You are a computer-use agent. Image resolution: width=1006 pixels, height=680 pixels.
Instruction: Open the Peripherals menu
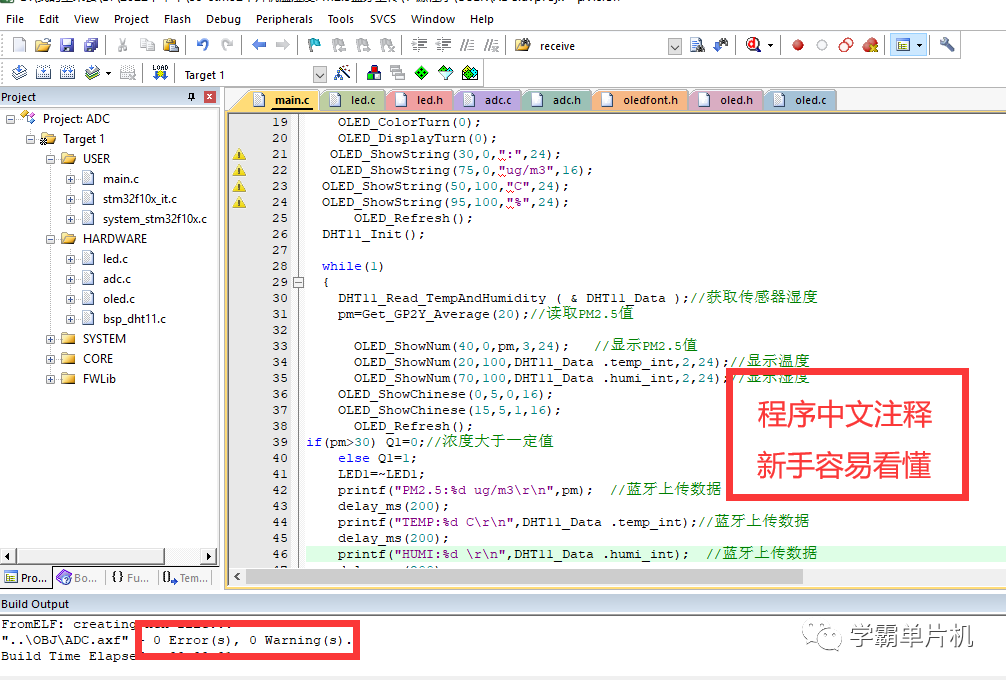click(284, 18)
